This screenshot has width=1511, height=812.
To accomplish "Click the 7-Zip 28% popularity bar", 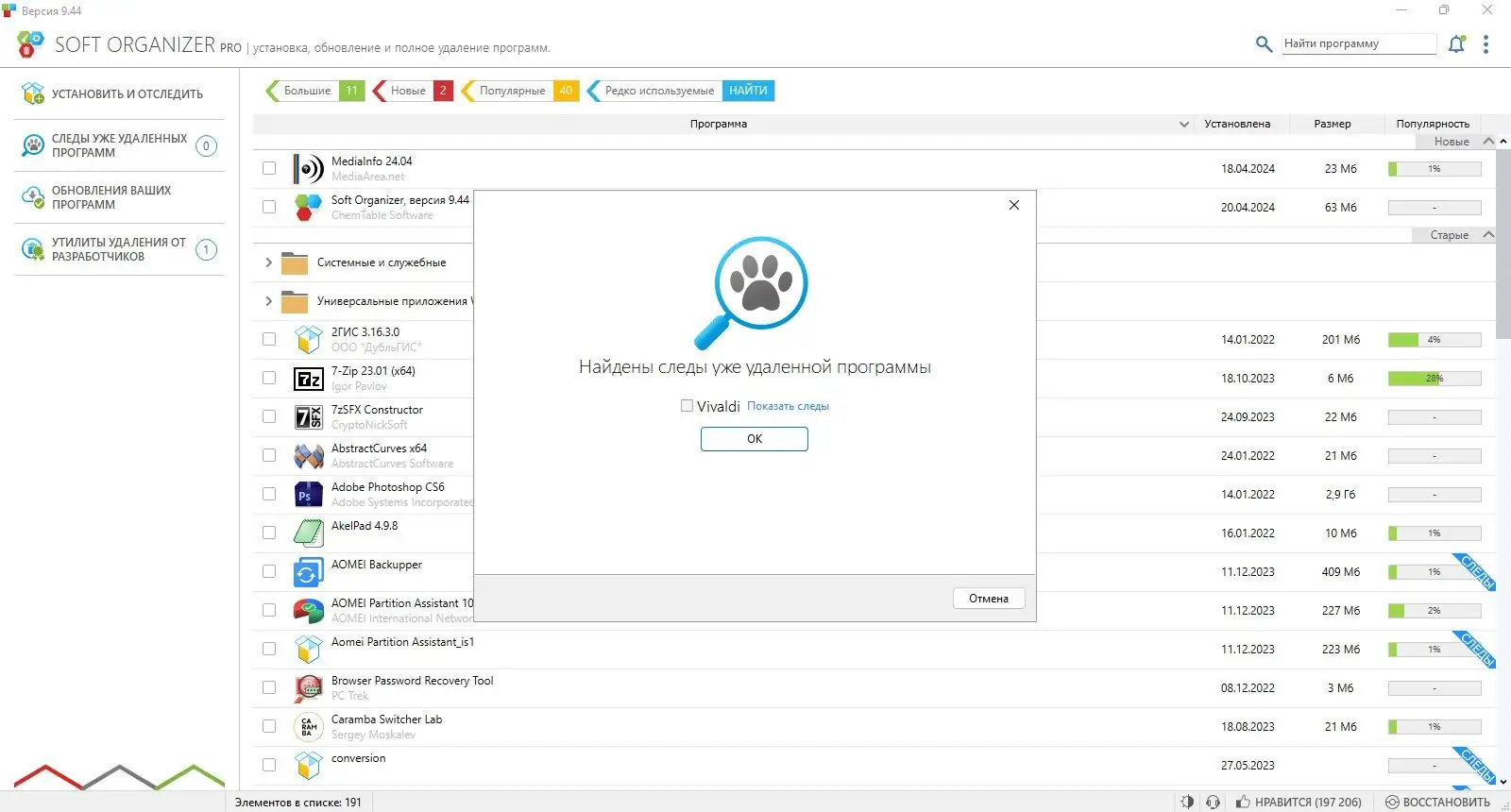I will [1435, 379].
